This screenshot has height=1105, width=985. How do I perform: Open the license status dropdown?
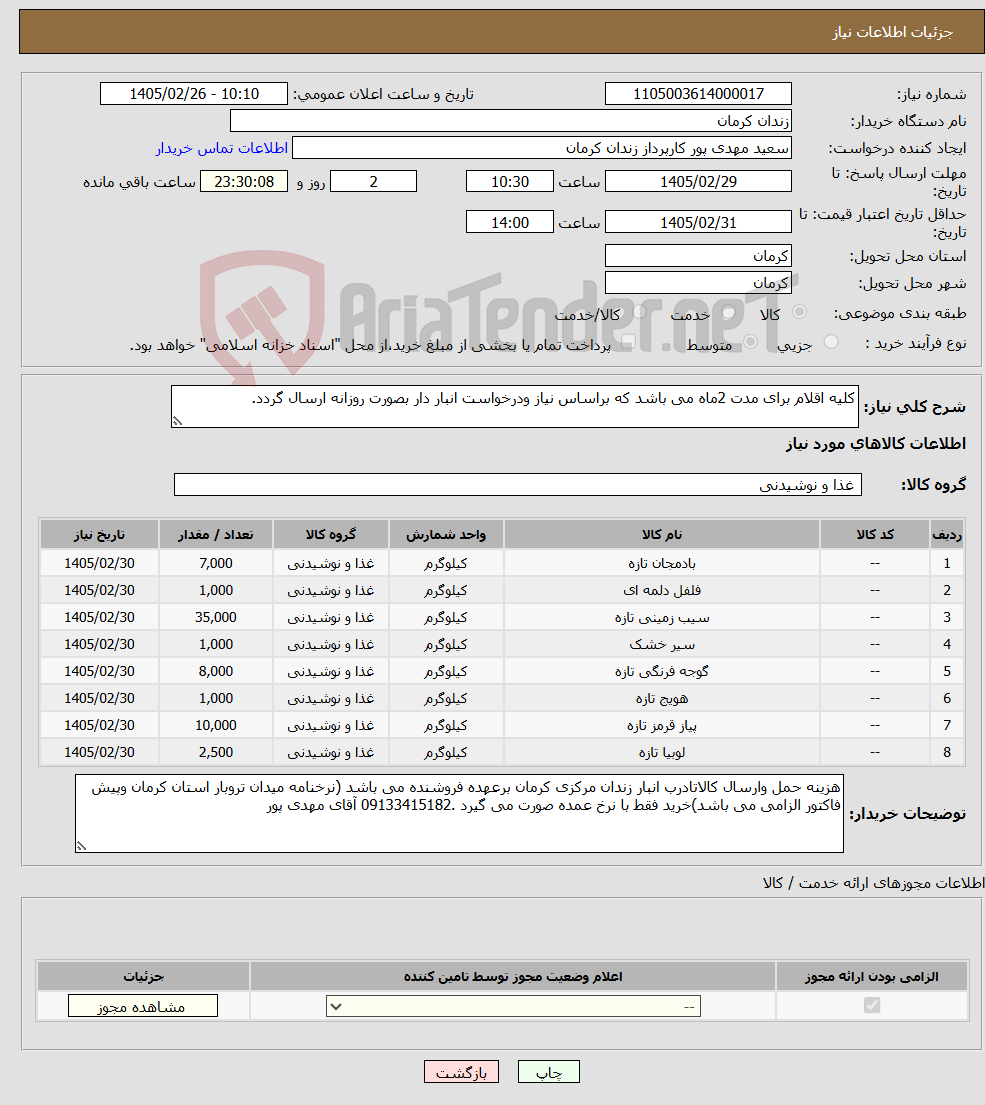(513, 1006)
